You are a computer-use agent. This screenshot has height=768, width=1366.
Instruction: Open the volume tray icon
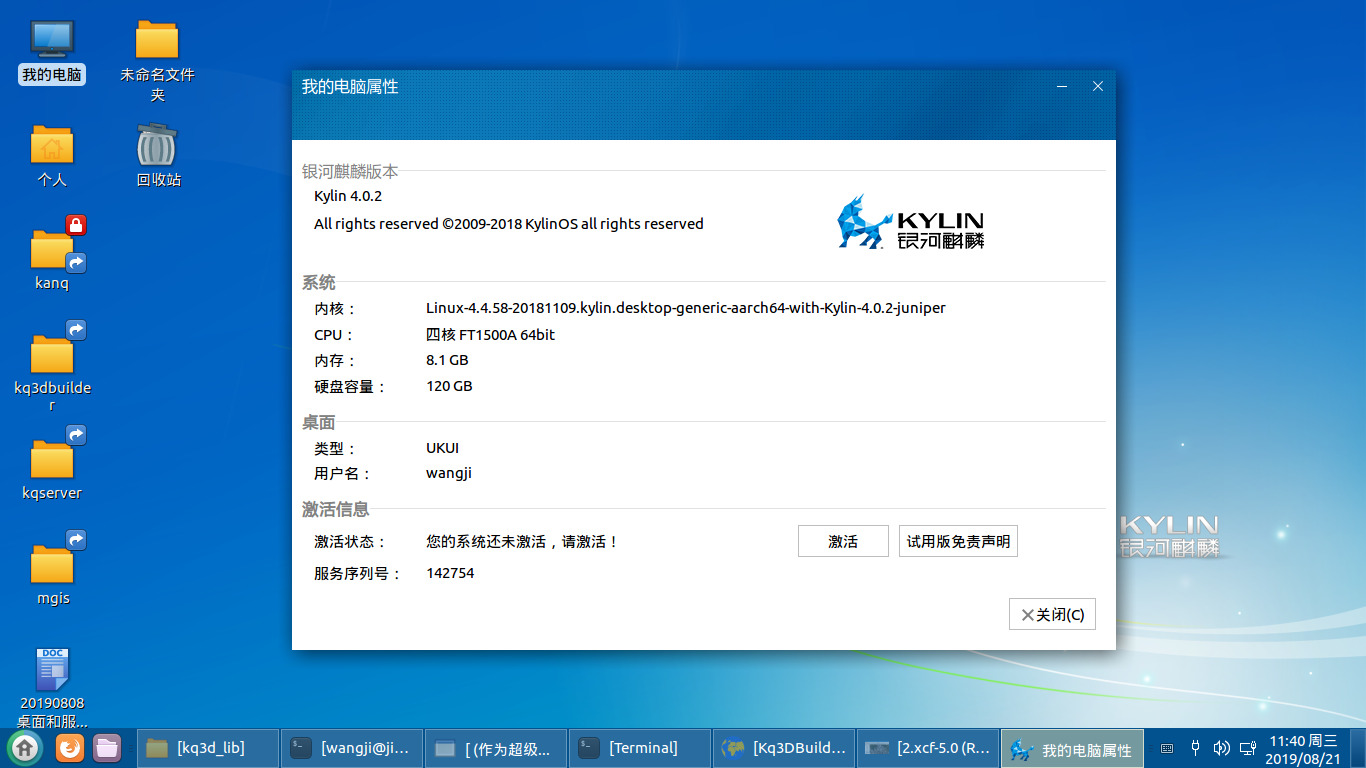click(x=1221, y=748)
